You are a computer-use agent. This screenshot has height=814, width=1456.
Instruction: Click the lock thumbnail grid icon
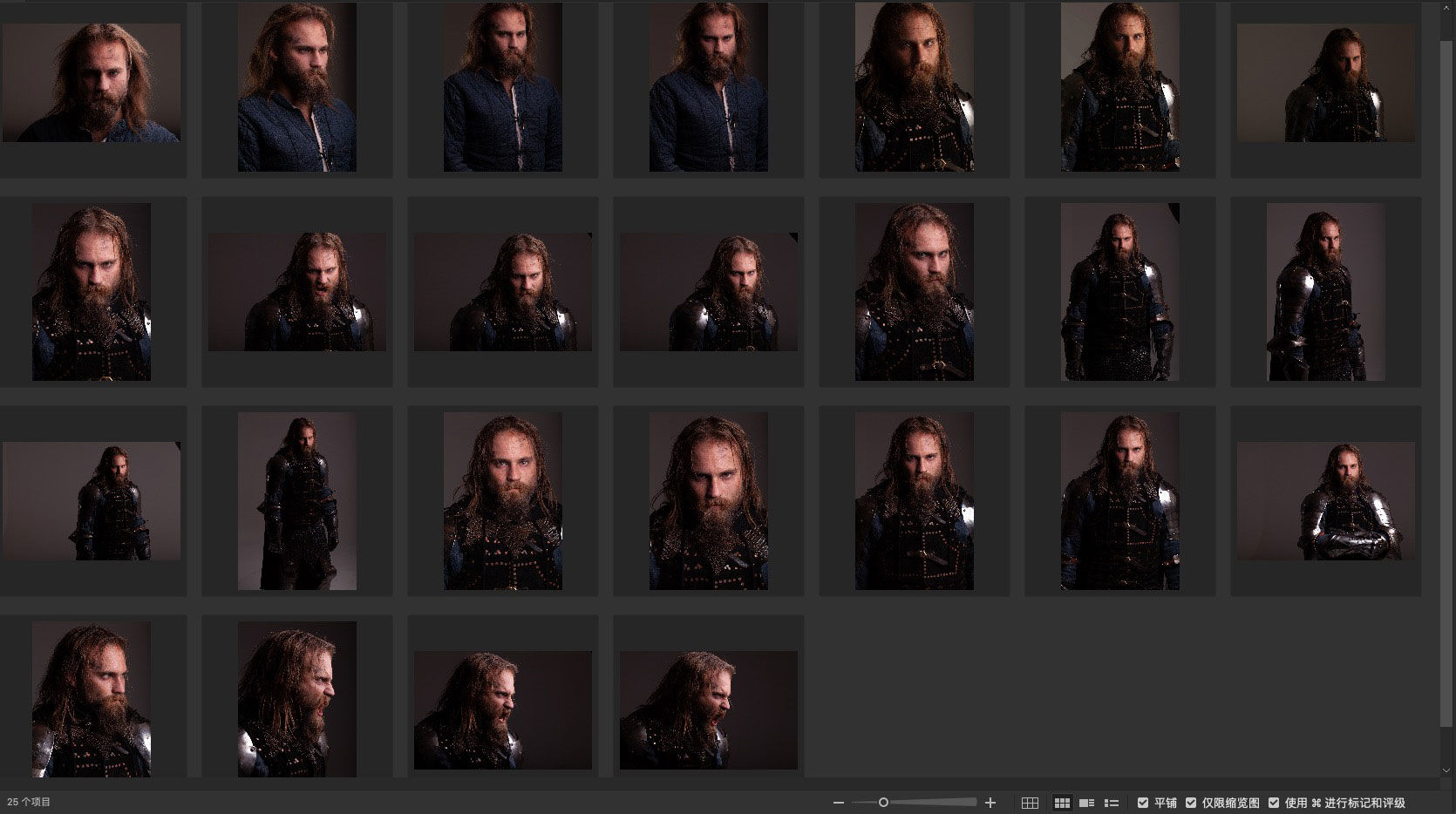point(1030,803)
